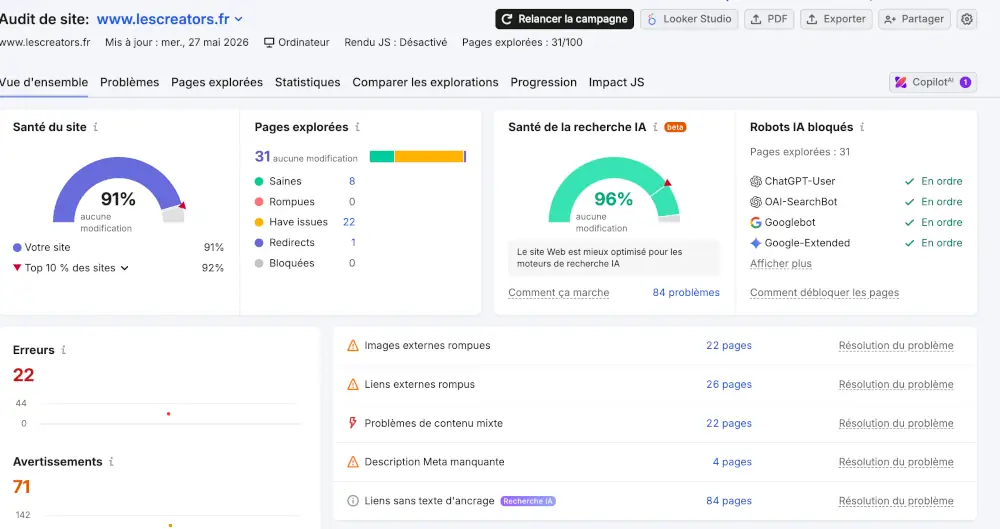Click 'Rendu JS : Désactivé' text
The image size is (1000, 529).
pos(395,43)
